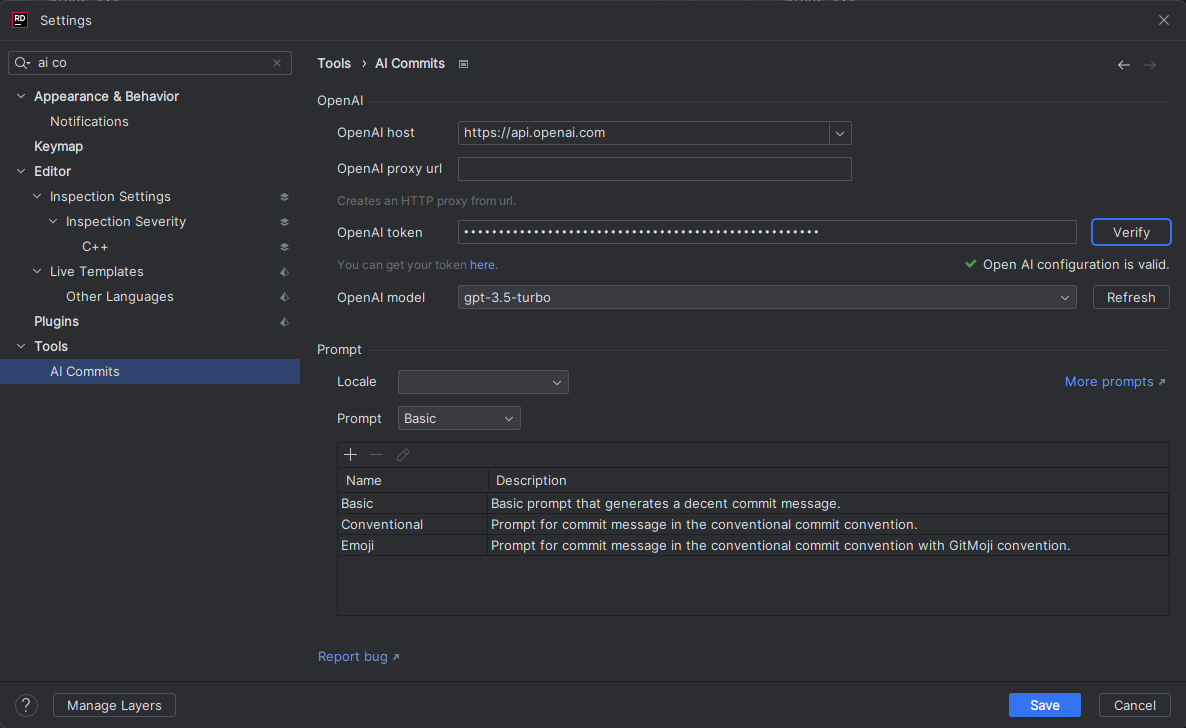
Task: Clear the settings search field
Action: [277, 63]
